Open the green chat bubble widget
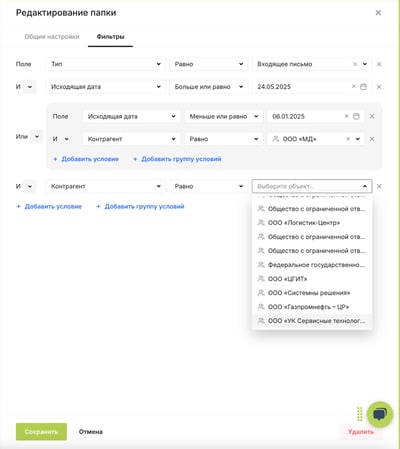 (380, 414)
